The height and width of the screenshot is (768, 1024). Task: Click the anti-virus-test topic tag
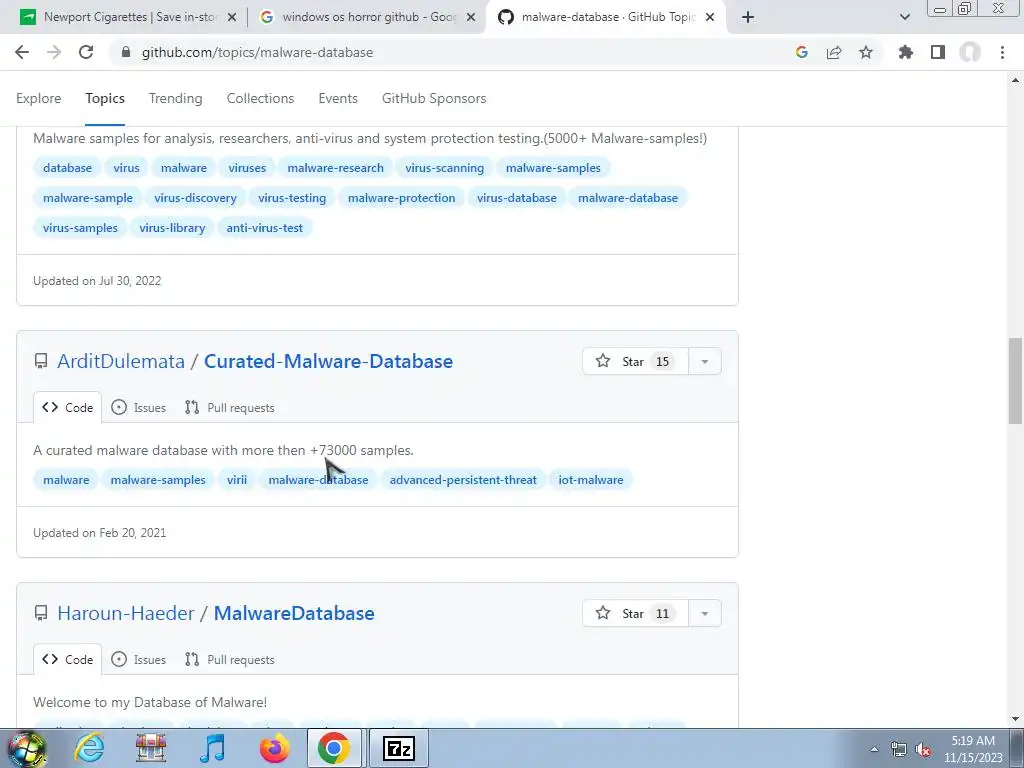click(264, 228)
